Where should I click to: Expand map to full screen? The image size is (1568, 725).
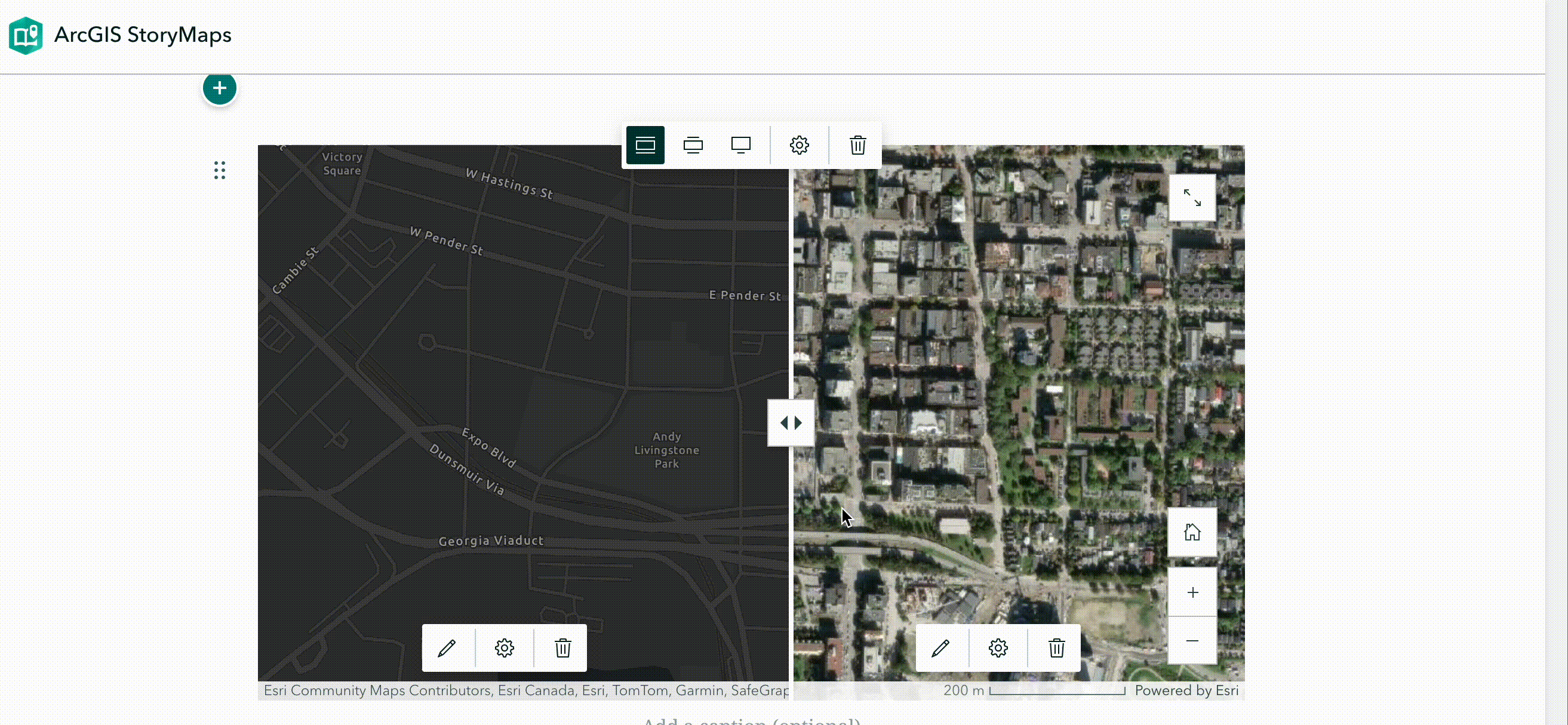[1191, 198]
